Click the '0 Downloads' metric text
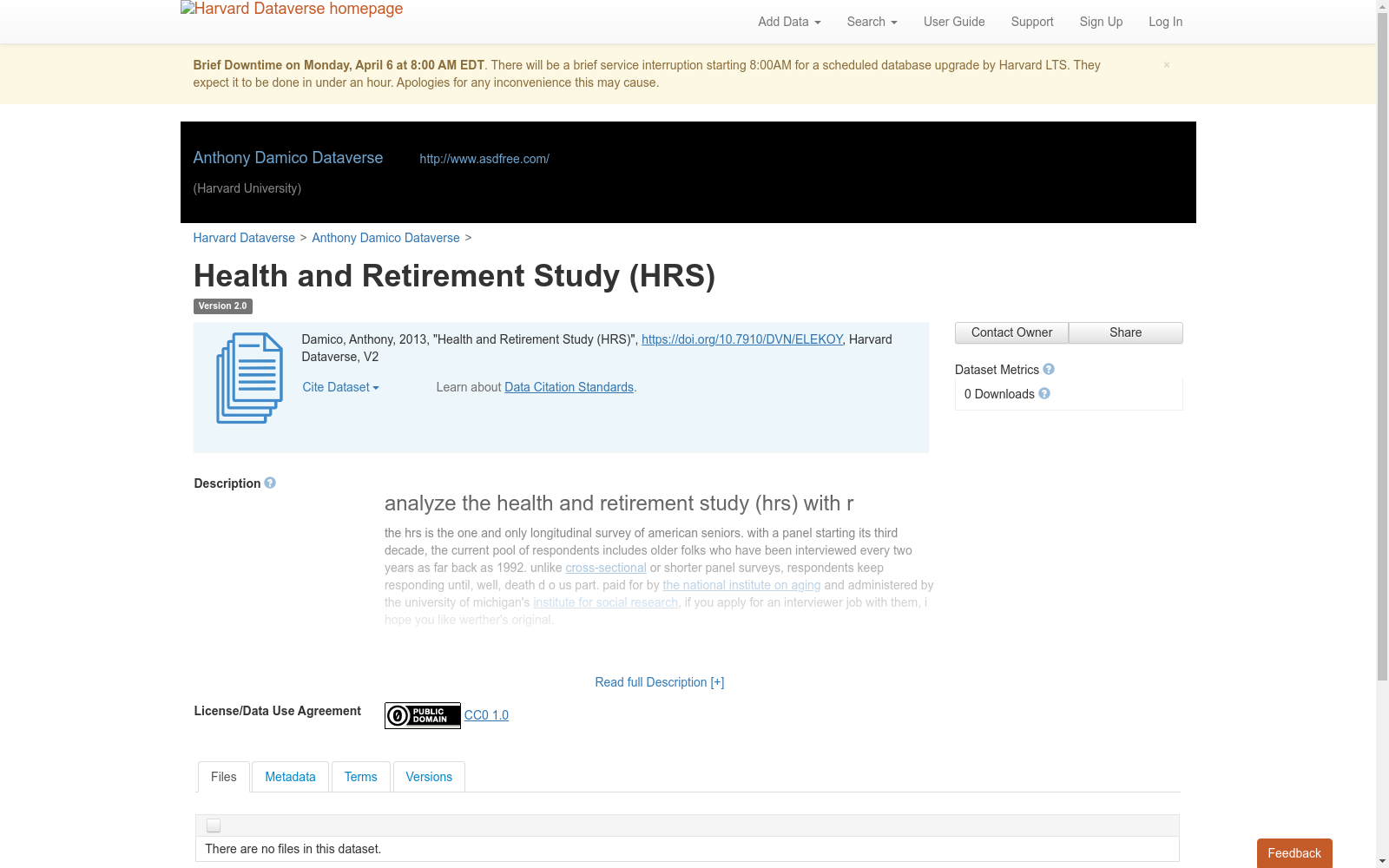Image resolution: width=1389 pixels, height=868 pixels. (999, 394)
